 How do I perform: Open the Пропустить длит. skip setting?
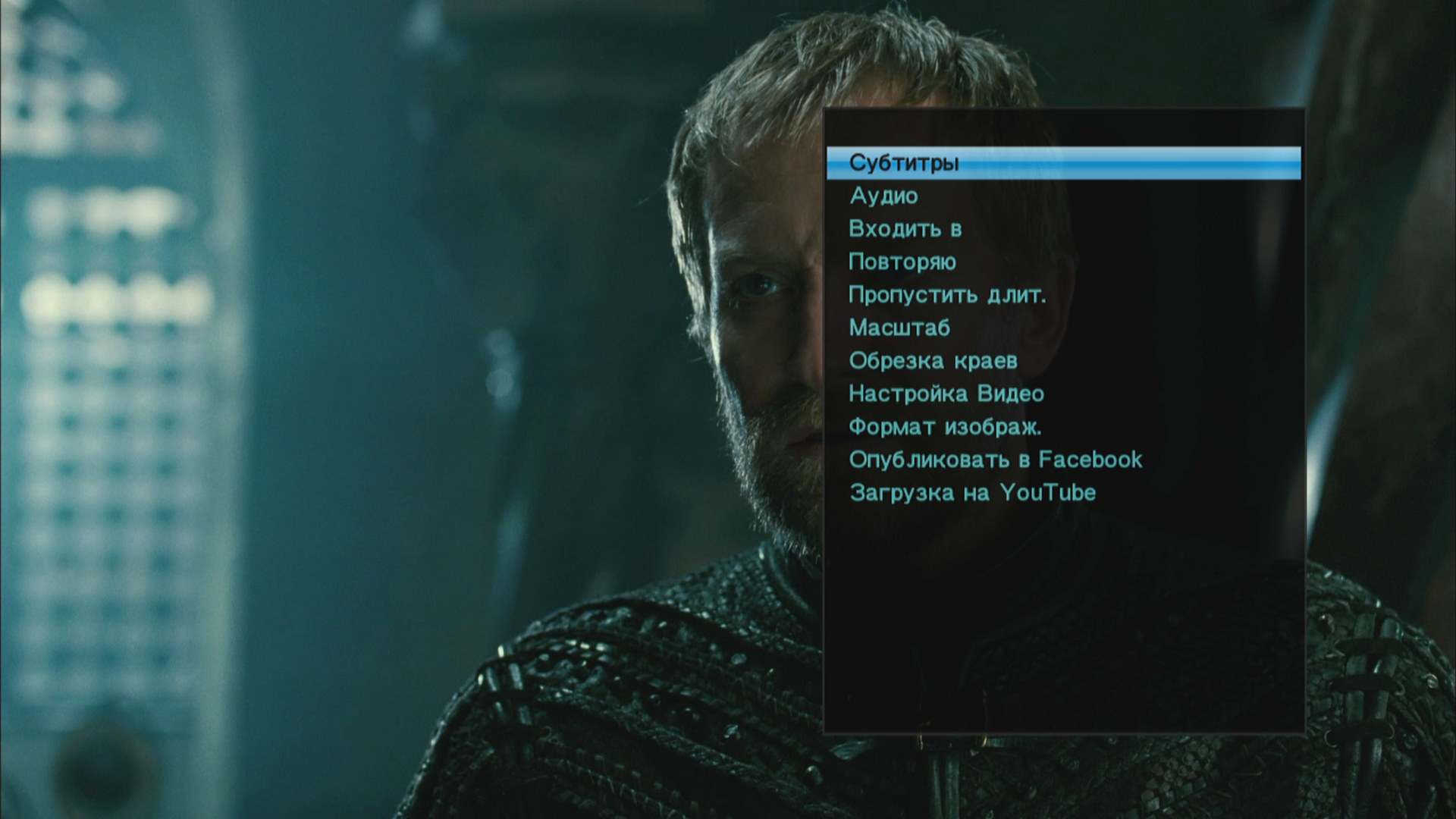click(946, 295)
